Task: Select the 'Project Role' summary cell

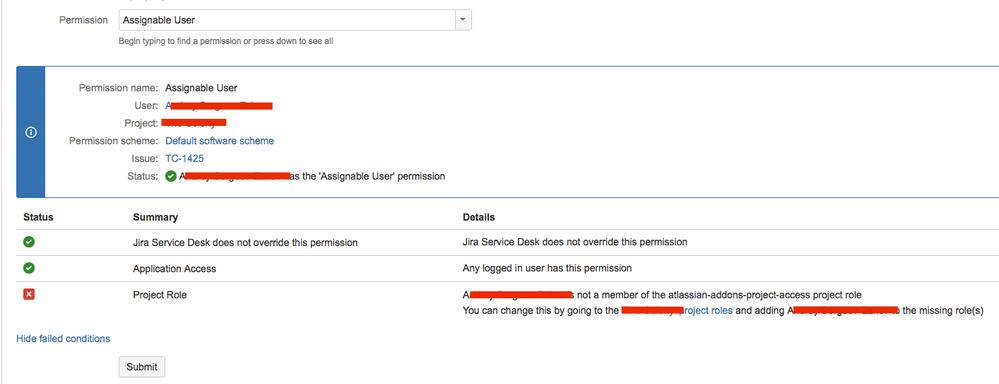Action: click(x=160, y=295)
